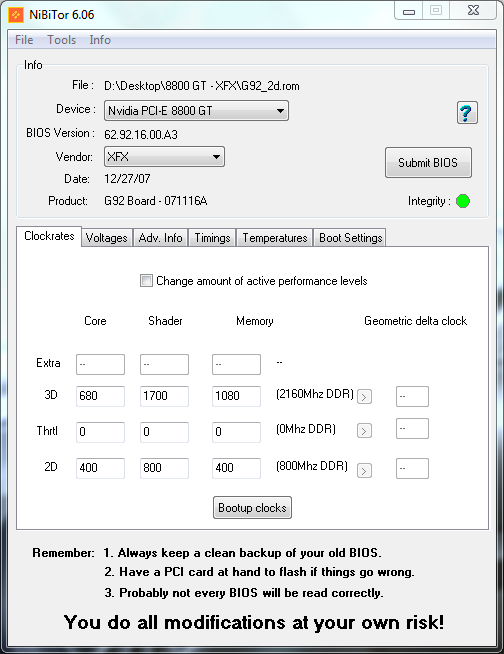Switch to the Timings tab

tap(212, 238)
